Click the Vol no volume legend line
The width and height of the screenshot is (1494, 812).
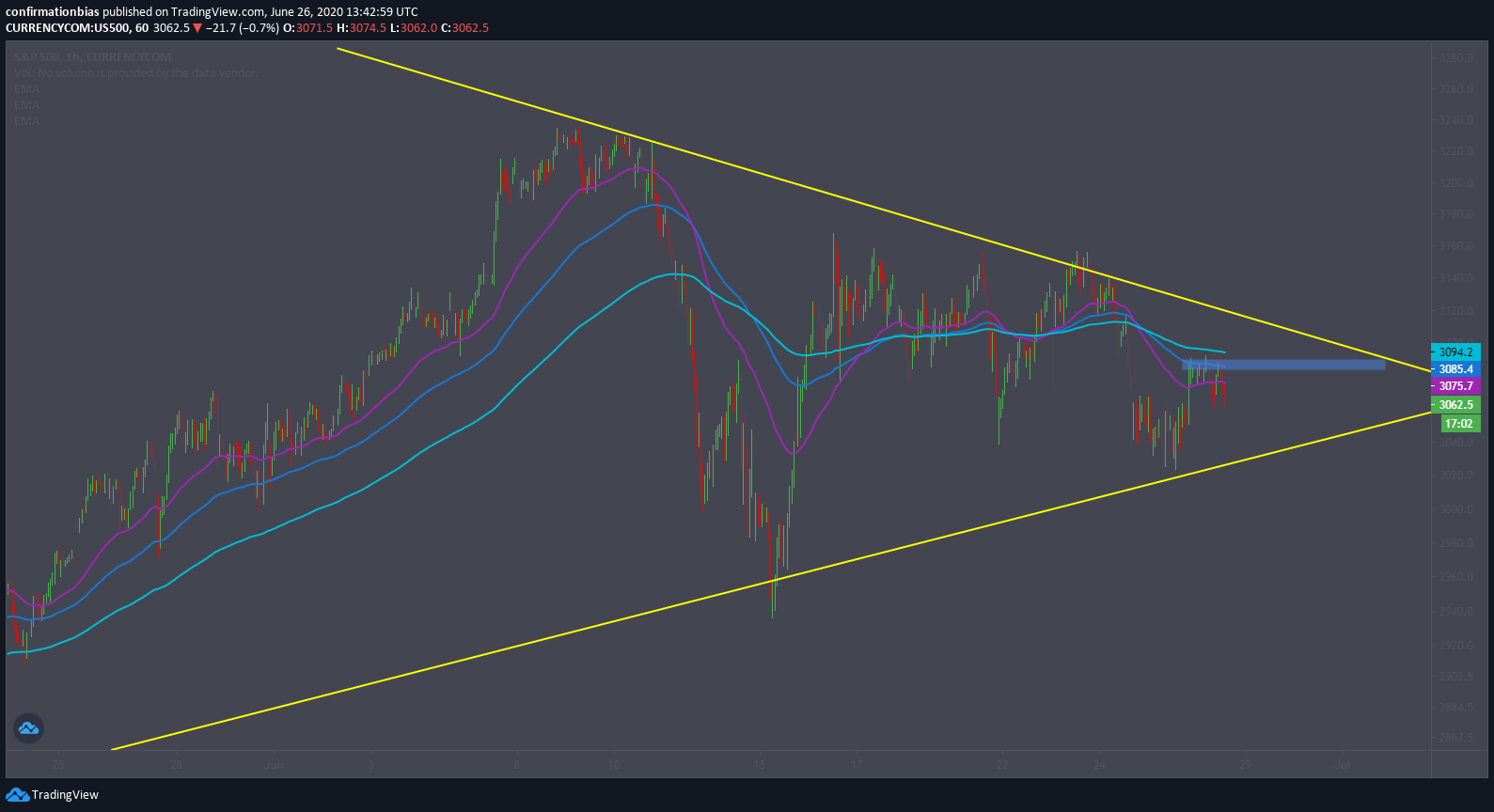pos(135,73)
